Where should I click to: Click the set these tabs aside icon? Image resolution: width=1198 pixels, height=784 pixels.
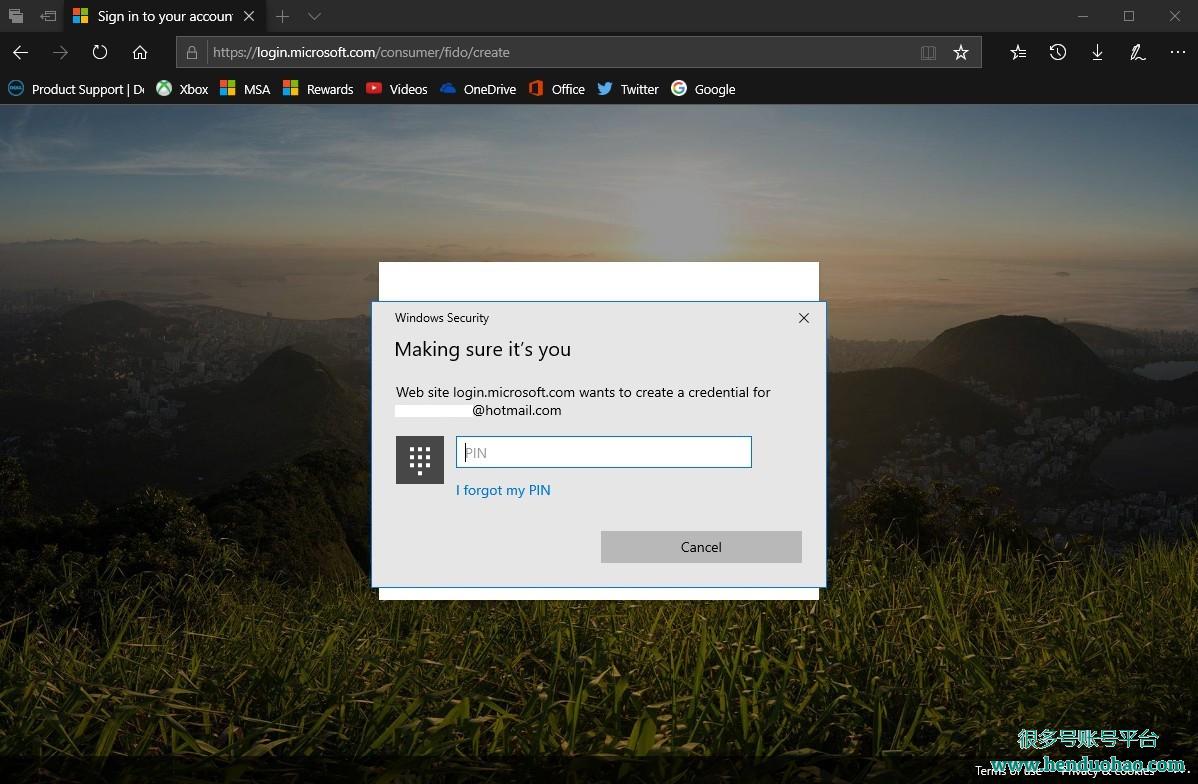[48, 16]
